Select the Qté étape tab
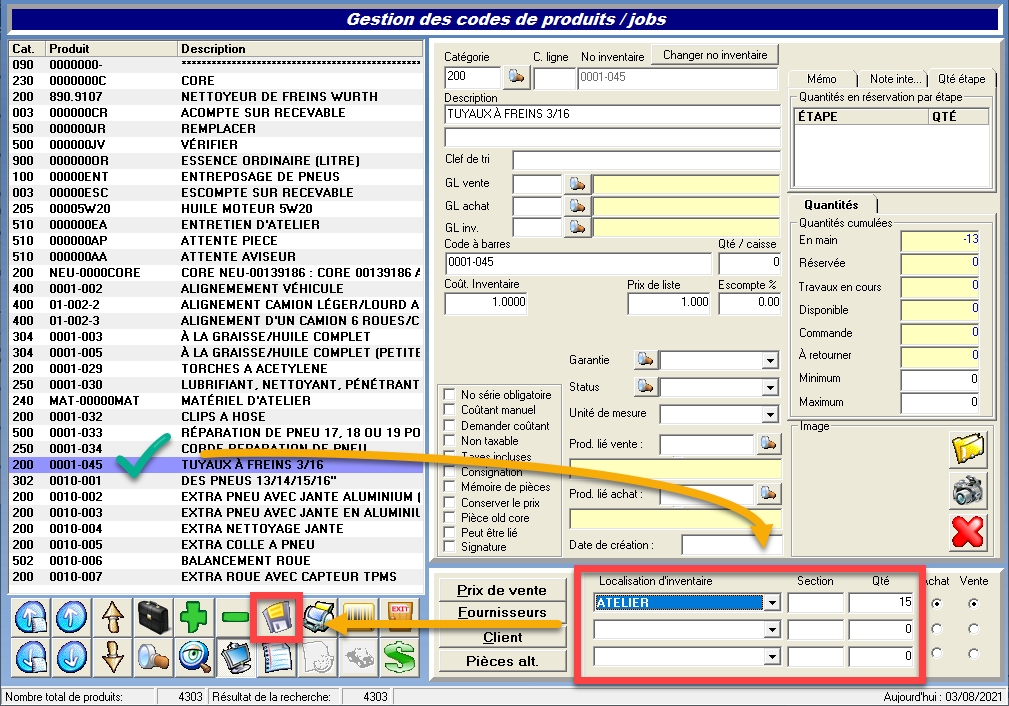Screen dimensions: 1009x706 [x=961, y=79]
